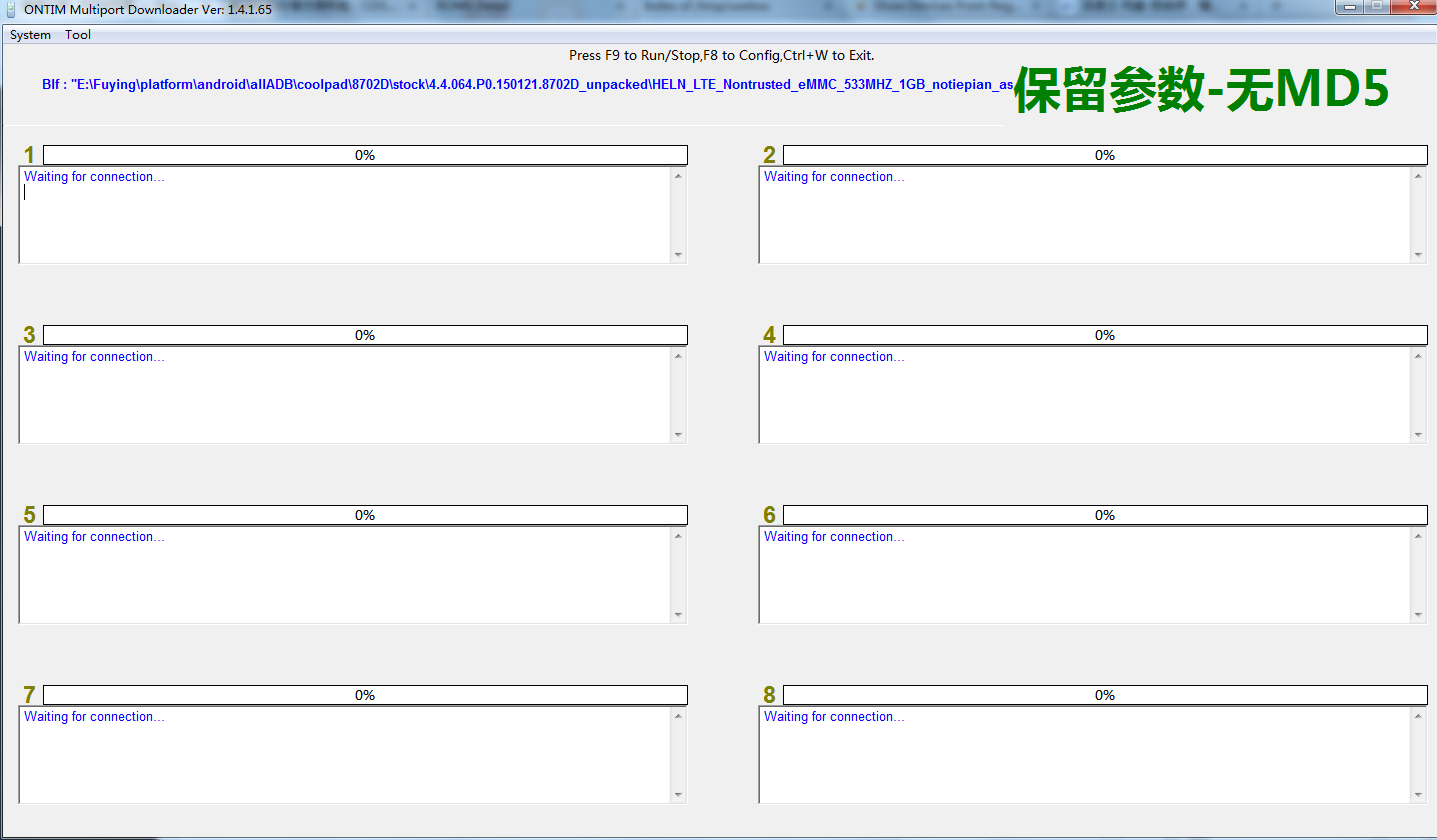
Task: Click the green 保留参数-无MD5 label
Action: point(1202,91)
